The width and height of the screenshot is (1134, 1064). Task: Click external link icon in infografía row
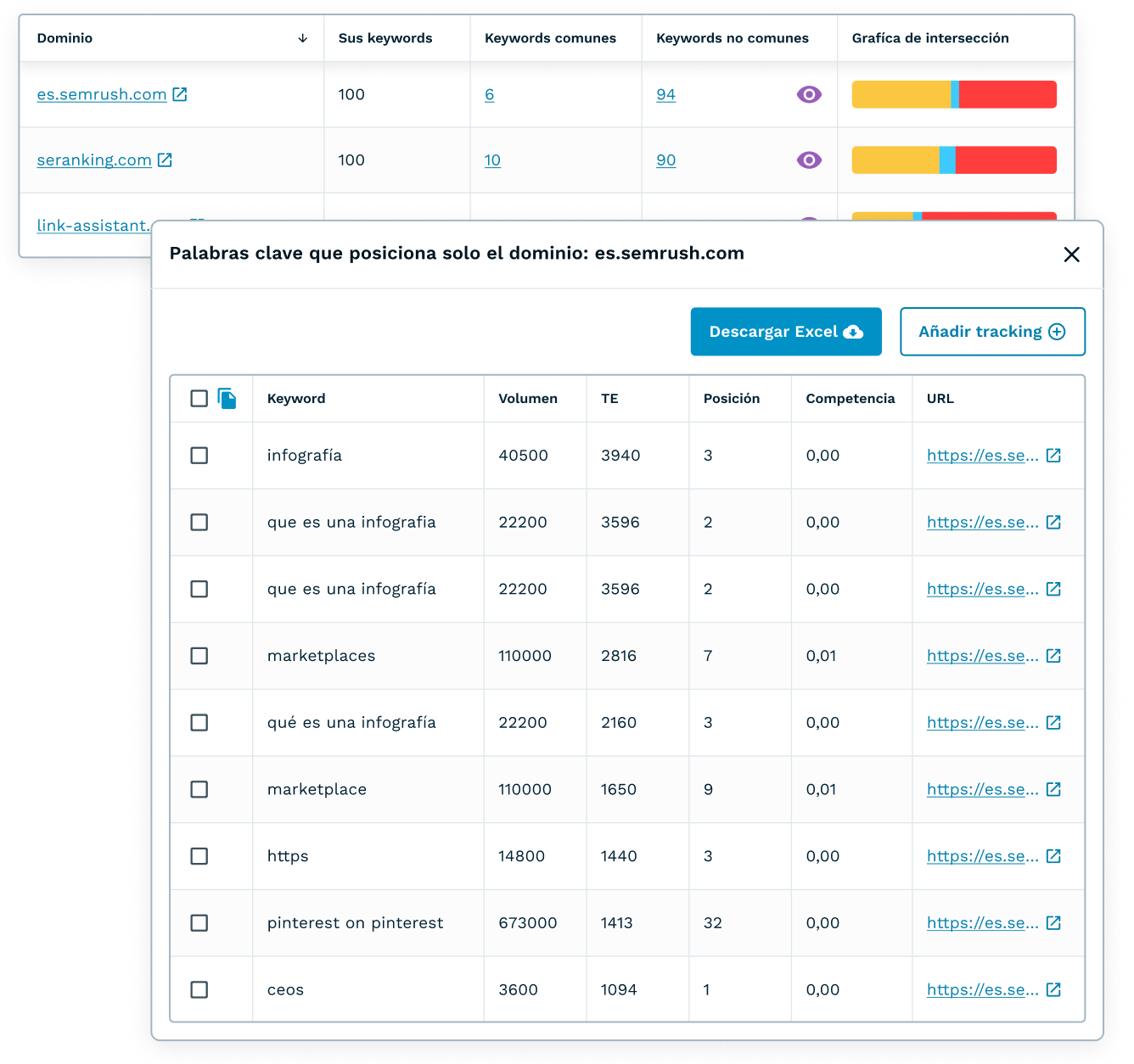[1053, 456]
